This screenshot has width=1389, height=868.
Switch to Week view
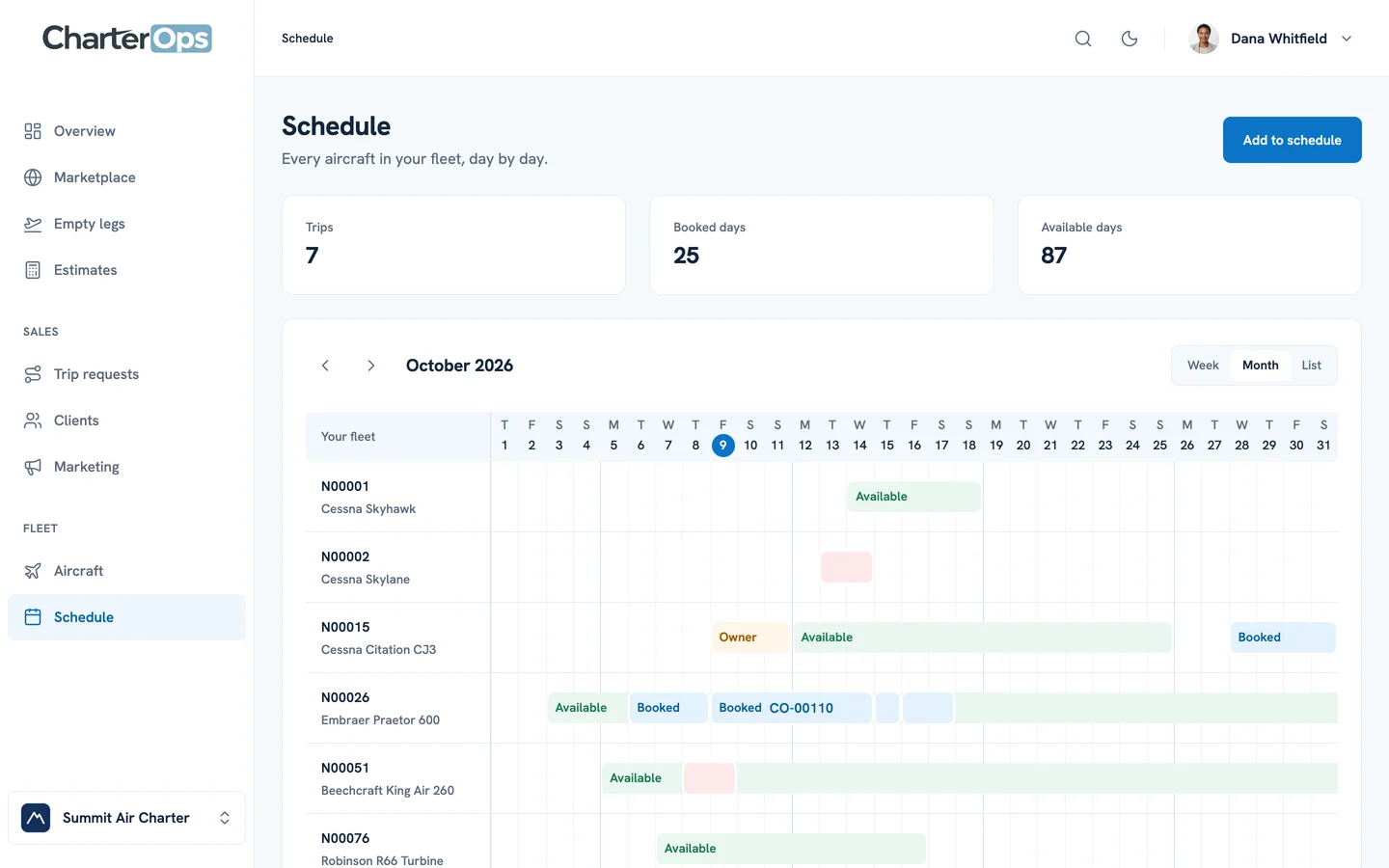1203,366
